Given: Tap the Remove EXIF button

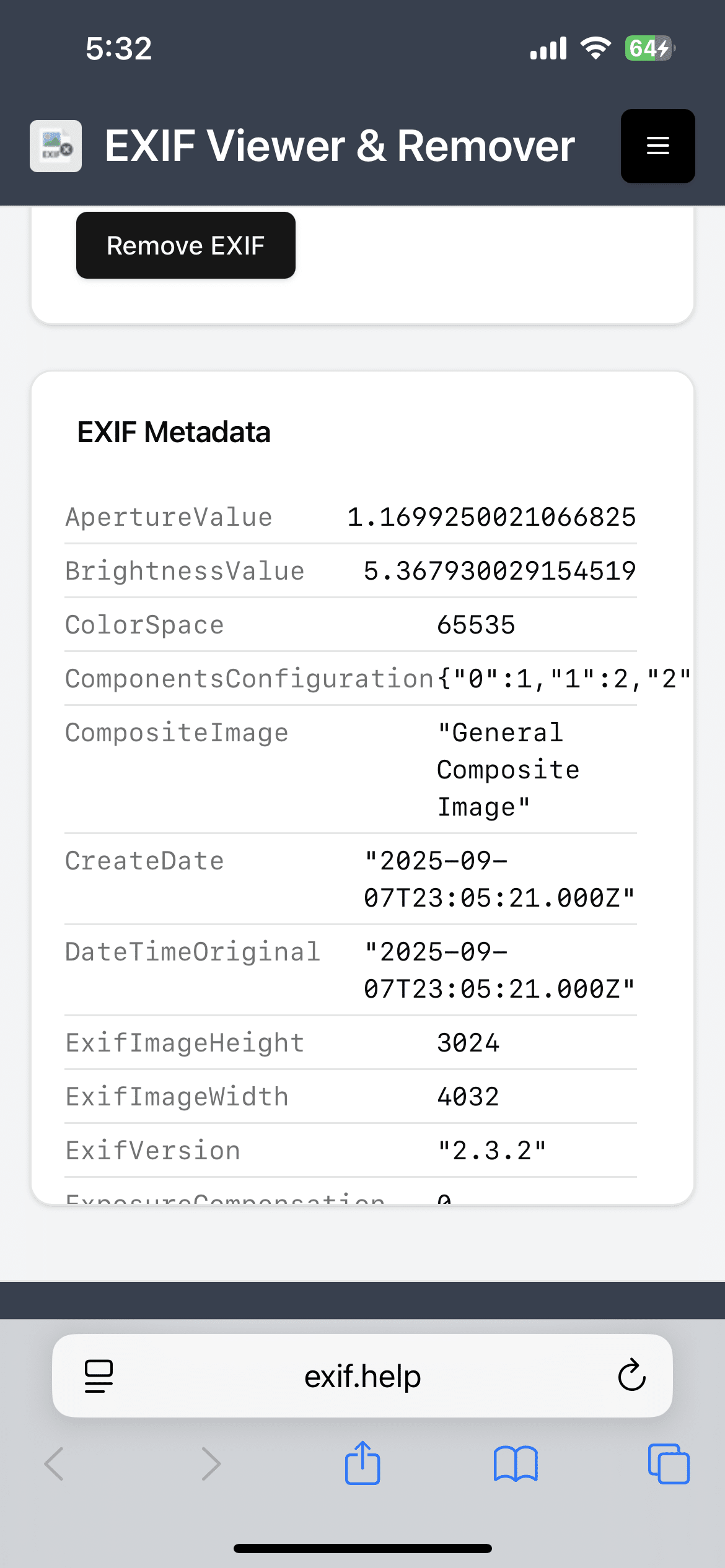Looking at the screenshot, I should (185, 245).
